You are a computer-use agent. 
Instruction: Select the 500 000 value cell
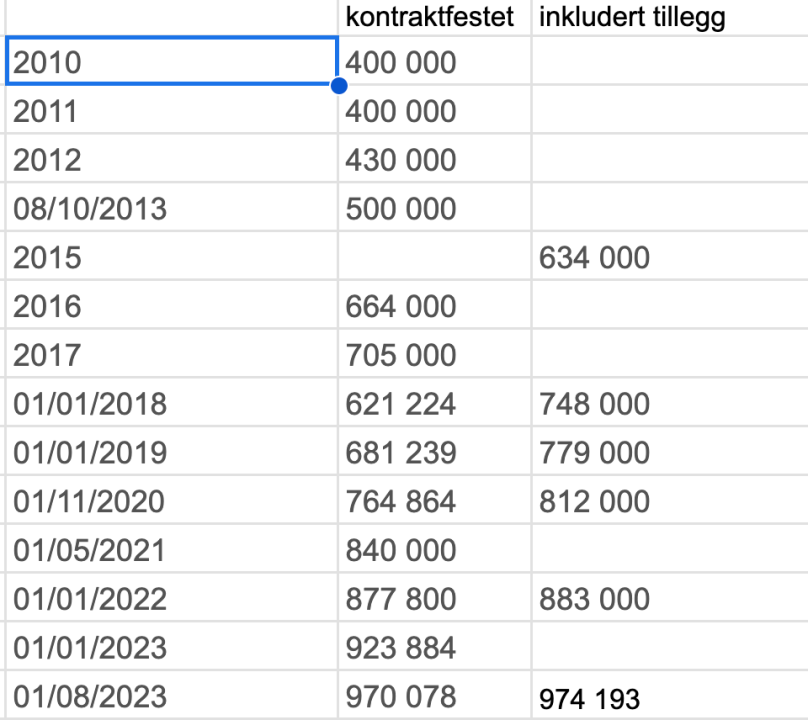tap(434, 209)
